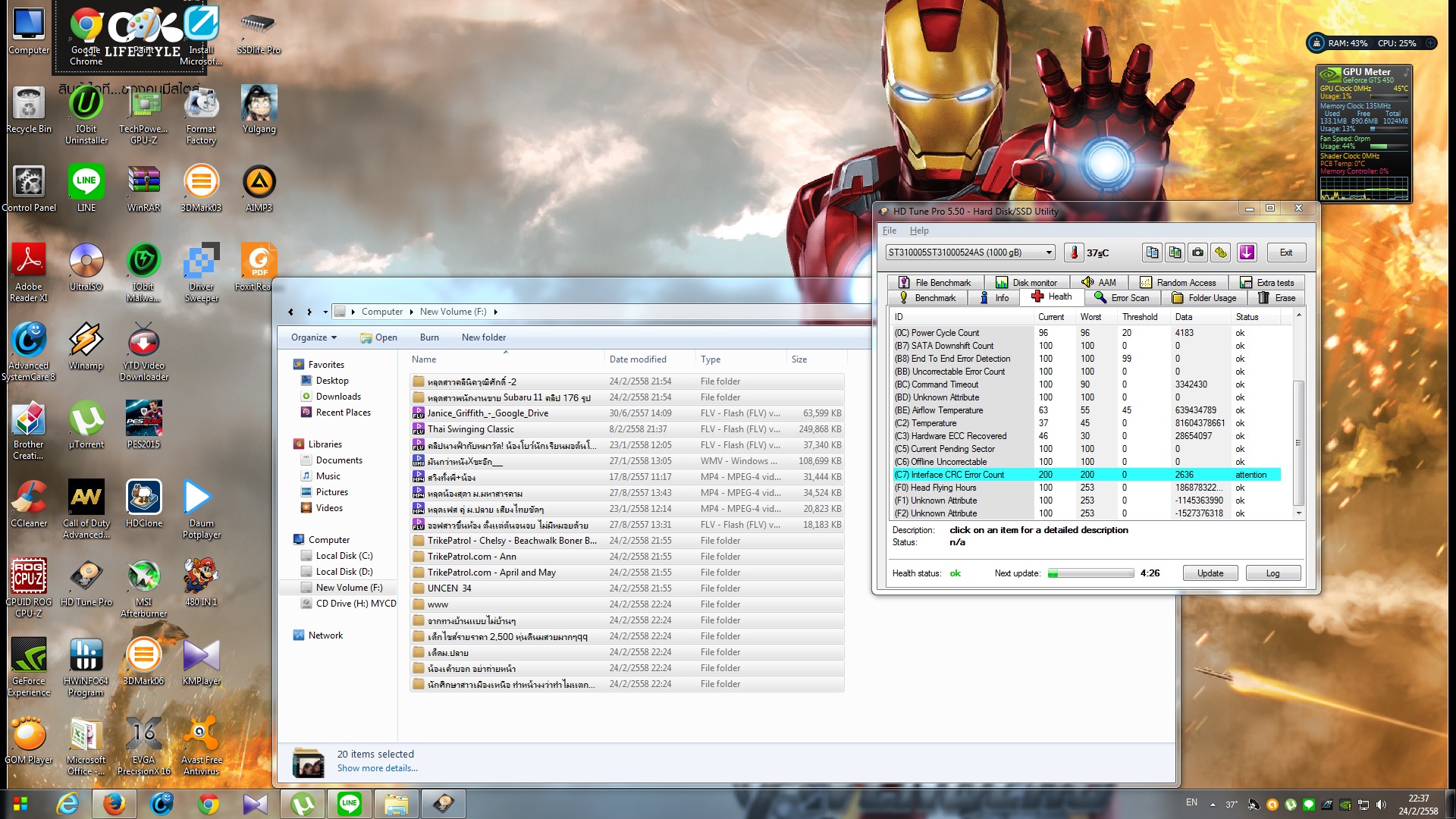Click the Explorer back navigation arrow
Image resolution: width=1456 pixels, height=819 pixels.
(x=290, y=312)
